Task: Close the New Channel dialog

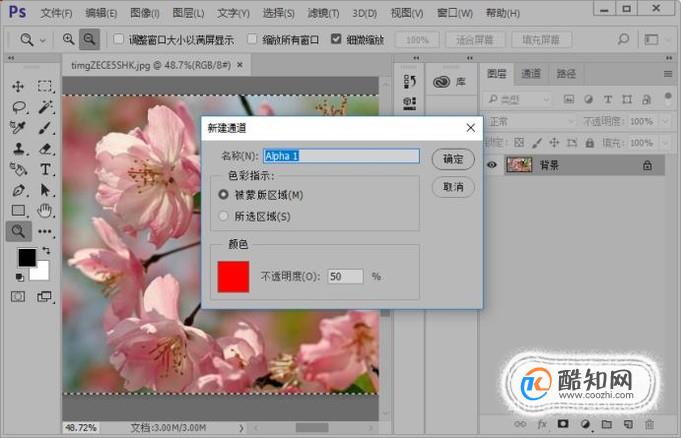Action: pyautogui.click(x=470, y=128)
